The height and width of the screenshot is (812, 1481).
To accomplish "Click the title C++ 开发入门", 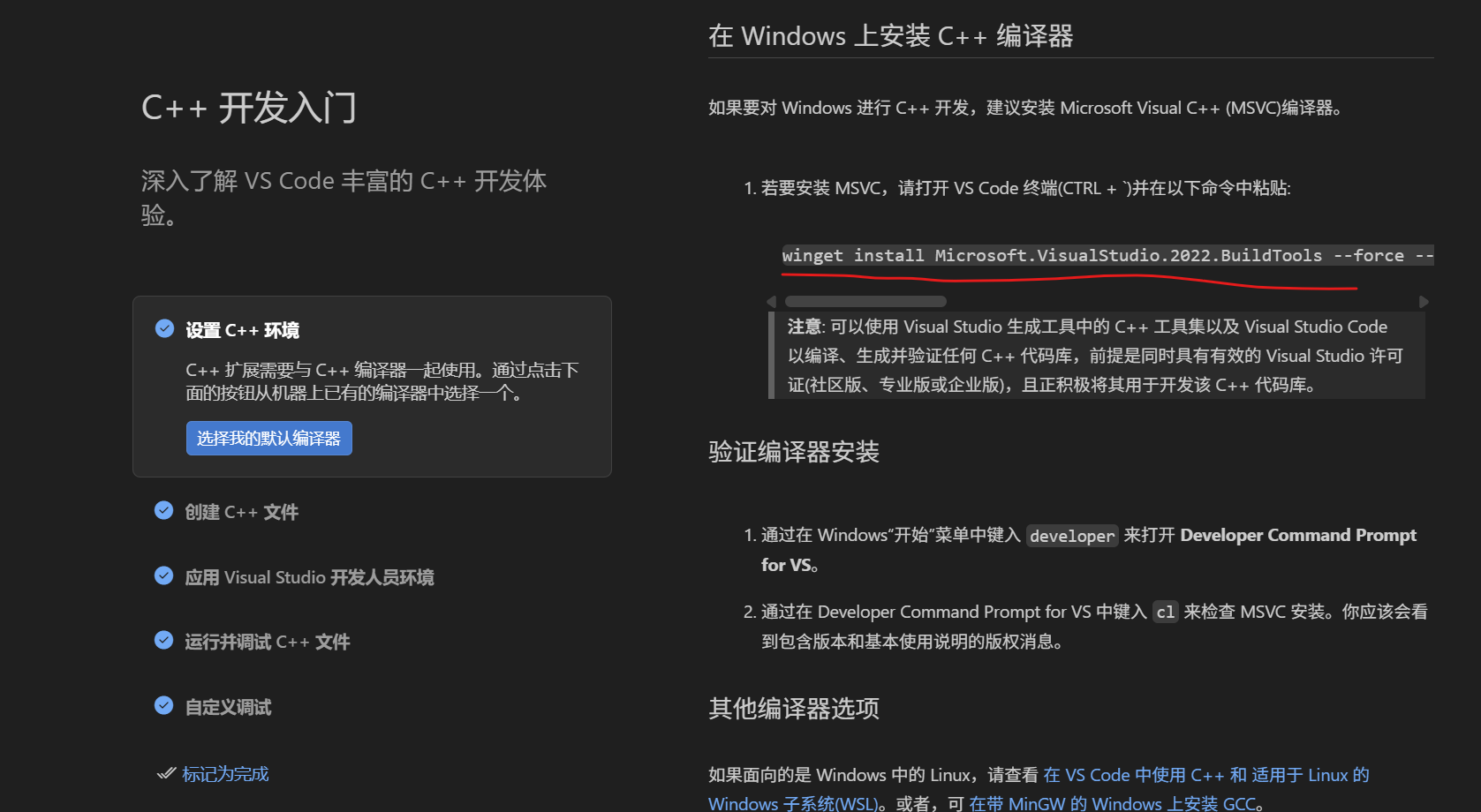I will pos(249,108).
